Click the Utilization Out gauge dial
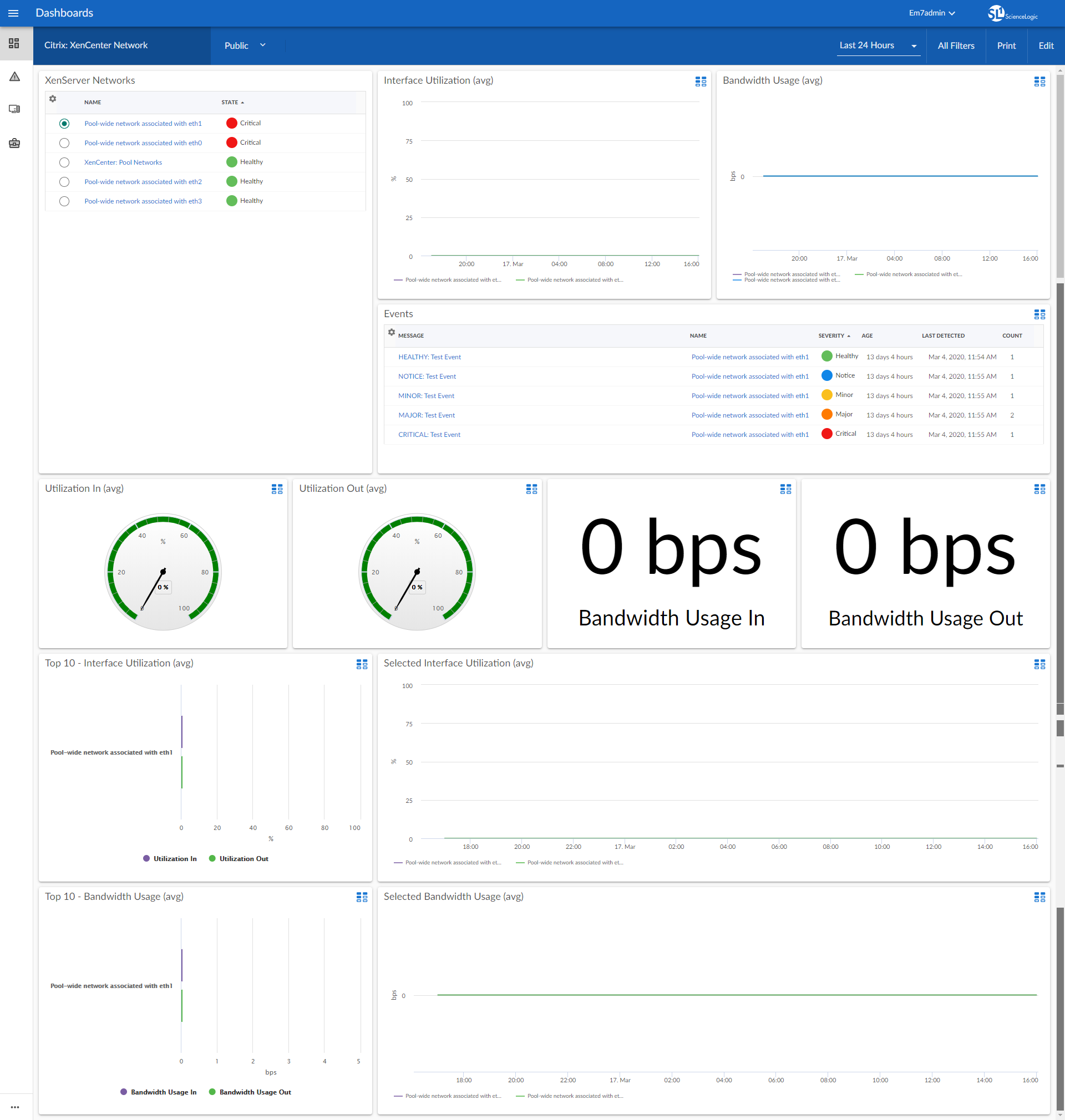This screenshot has height=1120, width=1065. 417,572
